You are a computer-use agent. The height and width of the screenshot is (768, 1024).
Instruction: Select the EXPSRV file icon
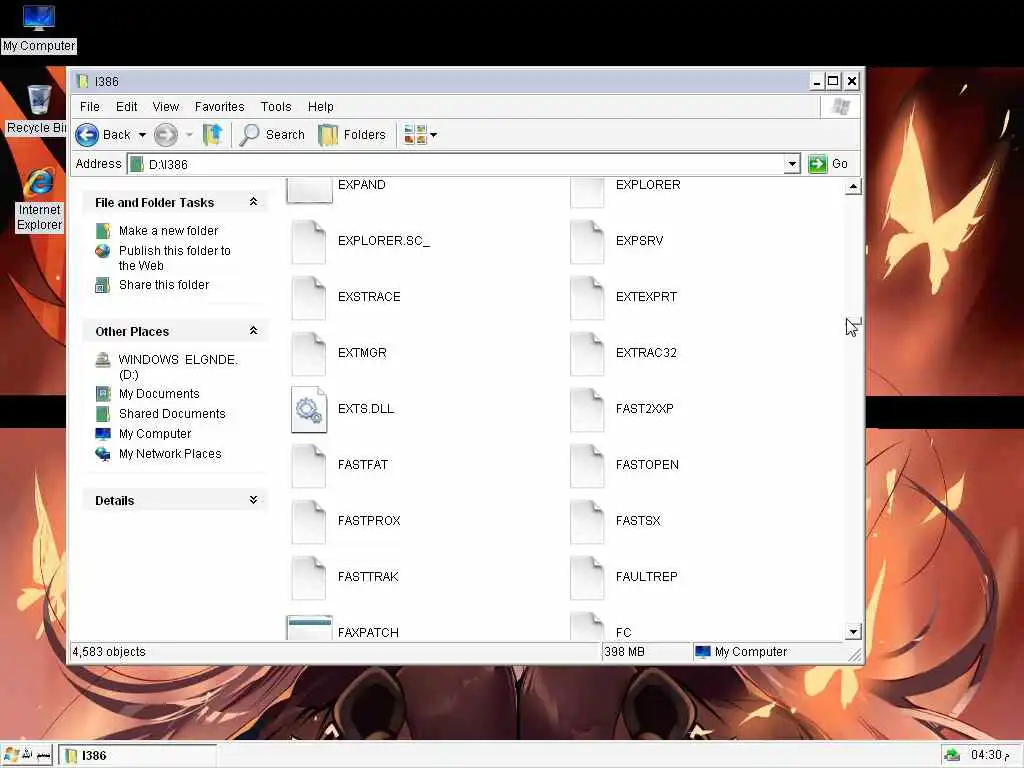(x=587, y=242)
